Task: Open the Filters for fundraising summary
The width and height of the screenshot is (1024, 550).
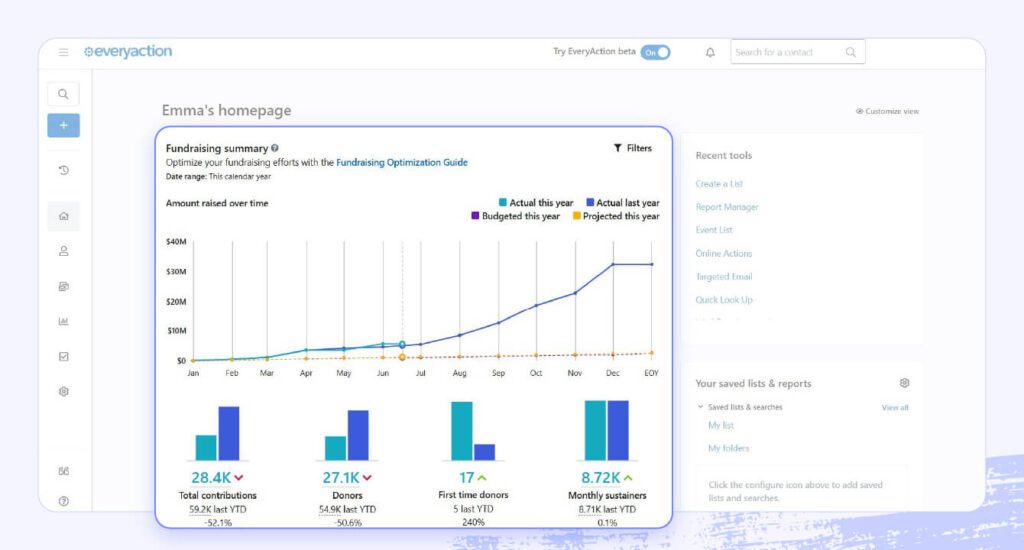Action: point(632,148)
